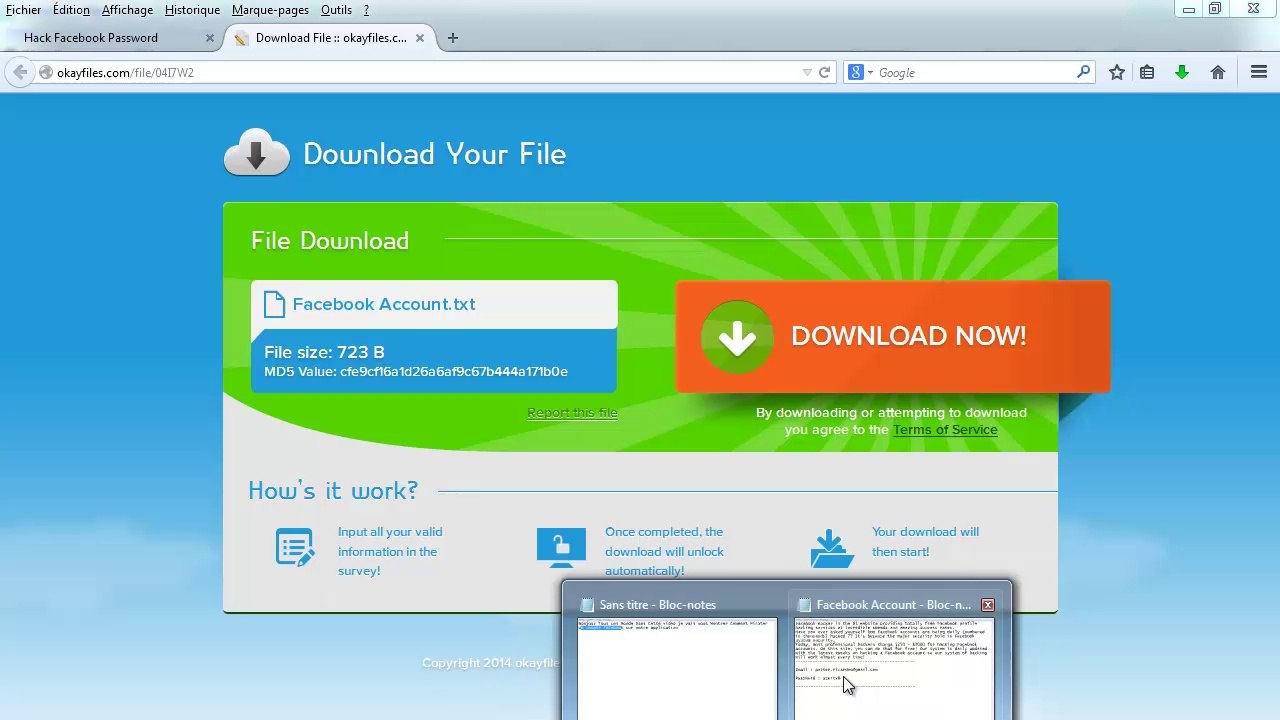This screenshot has height=720, width=1280.
Task: Click the download start tray icon
Action: [x=831, y=548]
